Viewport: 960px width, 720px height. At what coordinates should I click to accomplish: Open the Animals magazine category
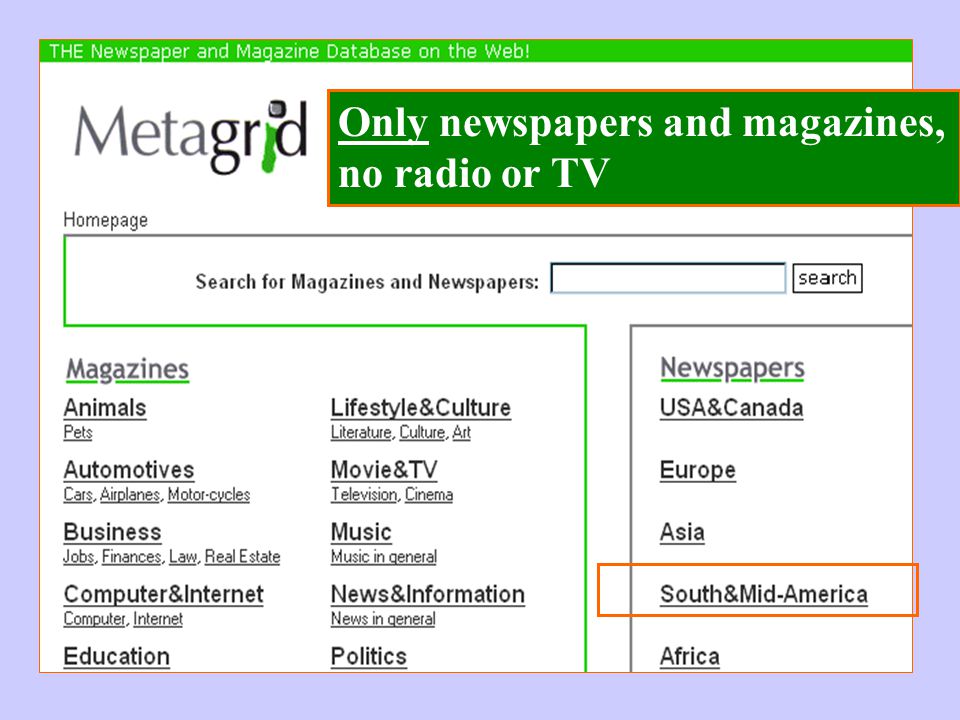pos(105,408)
